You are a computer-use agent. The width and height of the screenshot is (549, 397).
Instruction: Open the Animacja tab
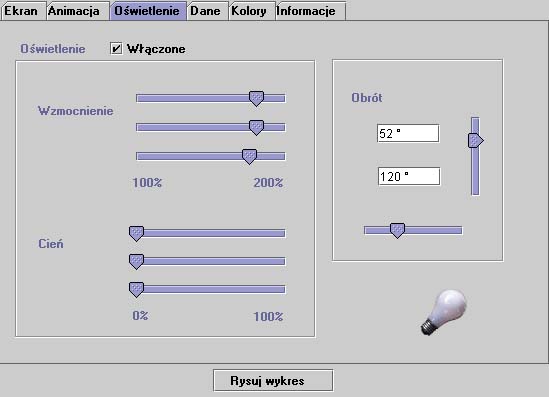[78, 11]
